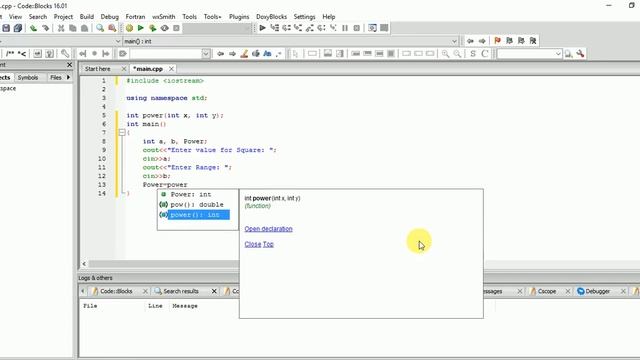Click the S source toolbar icon
The image size is (640, 360).
coord(473,53)
